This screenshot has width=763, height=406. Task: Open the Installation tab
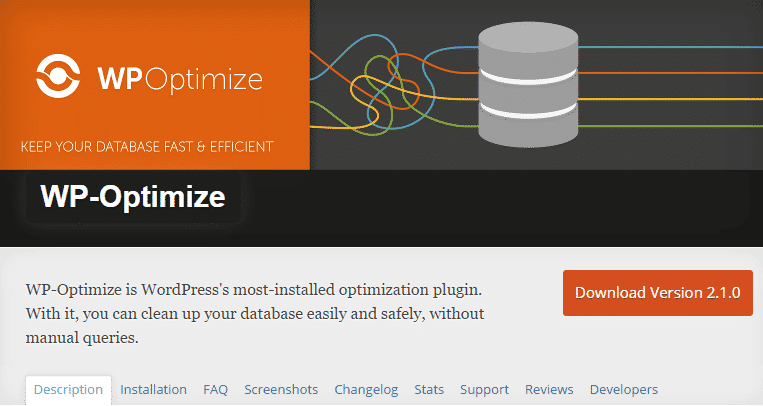coord(153,390)
